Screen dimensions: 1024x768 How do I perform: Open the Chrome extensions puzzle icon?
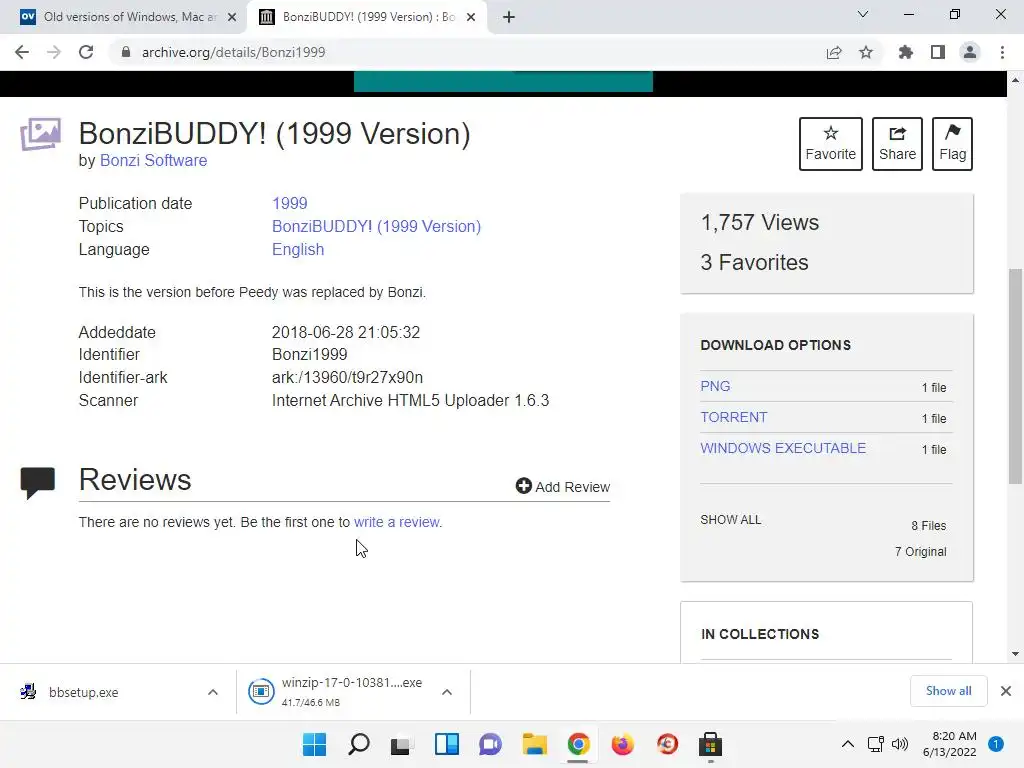pyautogui.click(x=905, y=52)
